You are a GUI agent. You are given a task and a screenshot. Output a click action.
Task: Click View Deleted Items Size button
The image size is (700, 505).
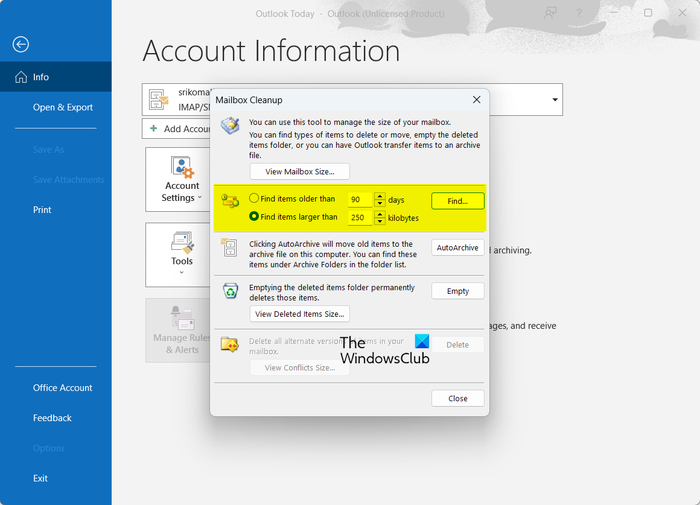click(x=300, y=314)
